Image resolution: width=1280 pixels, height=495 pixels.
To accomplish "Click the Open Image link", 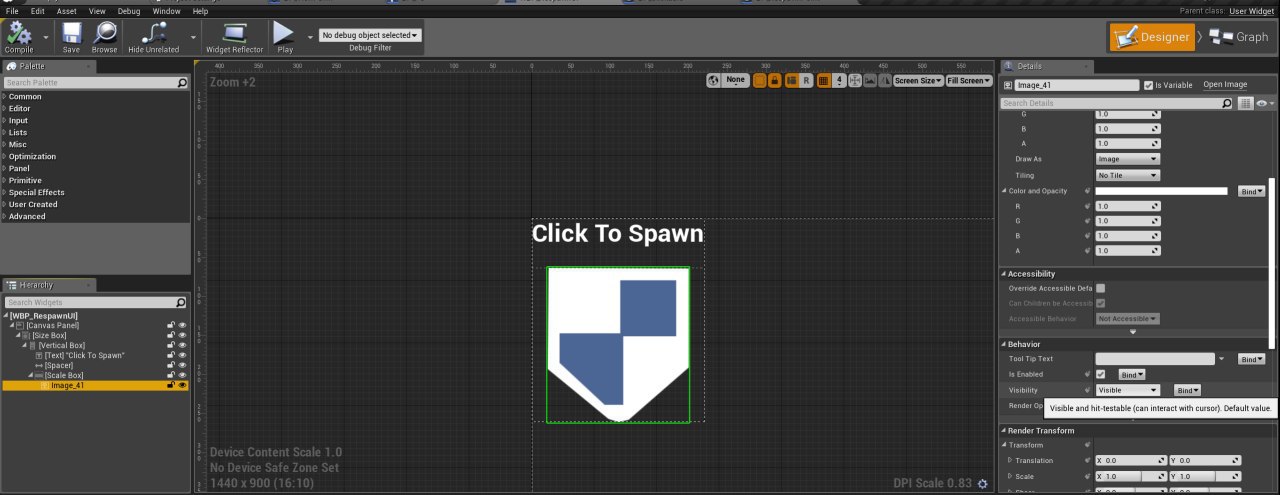I will 1225,85.
